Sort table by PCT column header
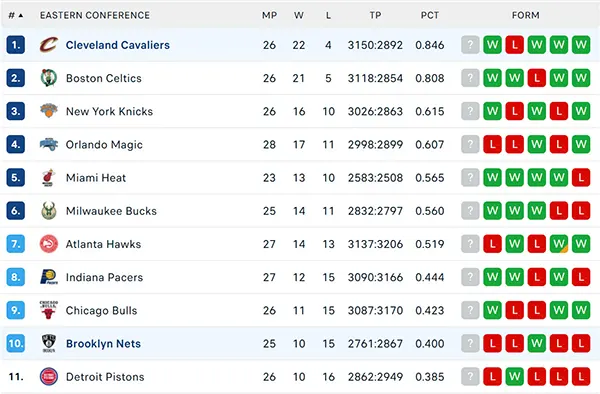Screen dimensions: 600x394 (x=430, y=15)
